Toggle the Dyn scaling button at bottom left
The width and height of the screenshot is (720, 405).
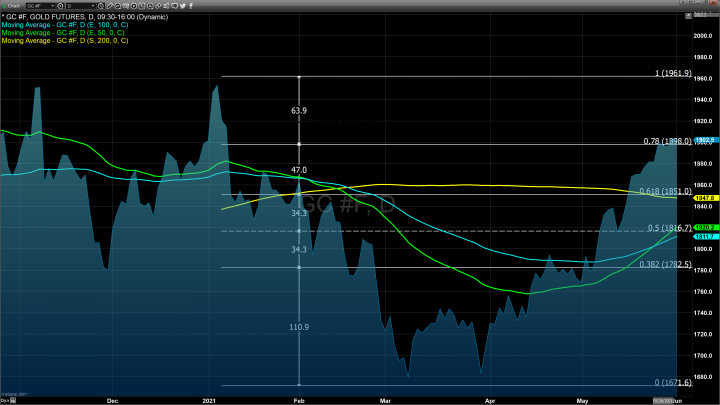click(6, 400)
